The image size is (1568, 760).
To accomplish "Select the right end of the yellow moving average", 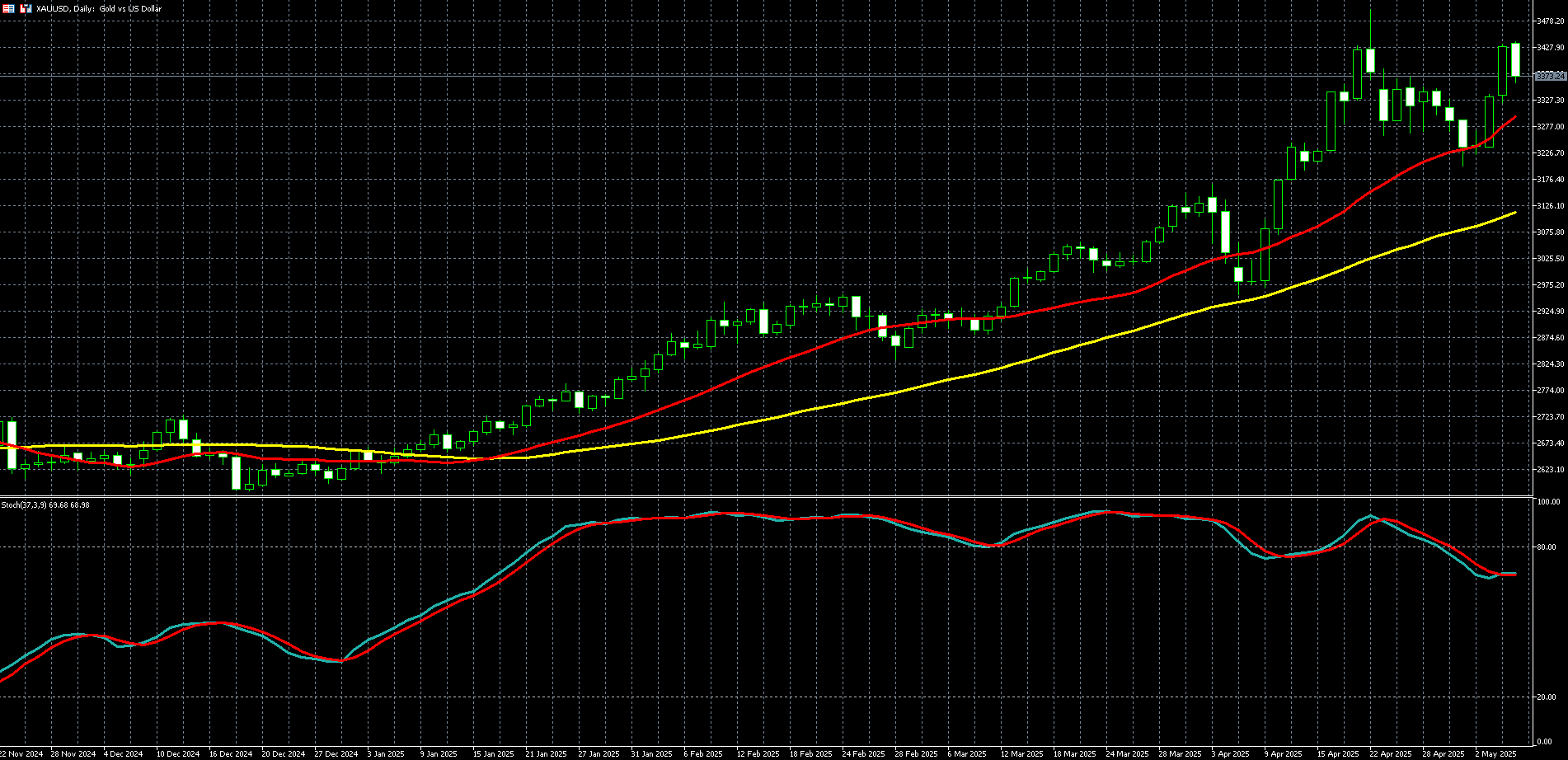I will (1514, 213).
